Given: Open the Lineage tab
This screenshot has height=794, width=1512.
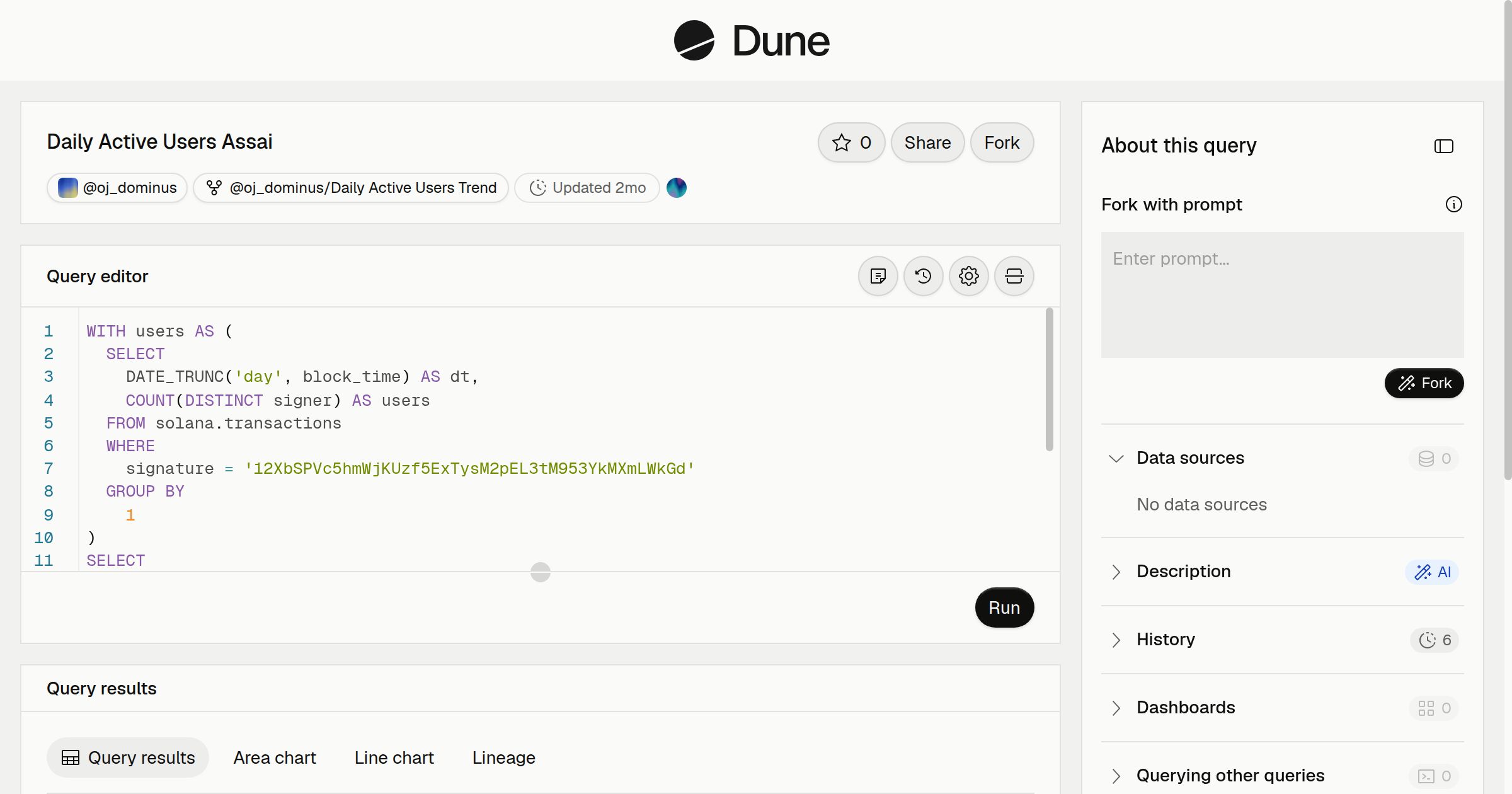Looking at the screenshot, I should 504,757.
